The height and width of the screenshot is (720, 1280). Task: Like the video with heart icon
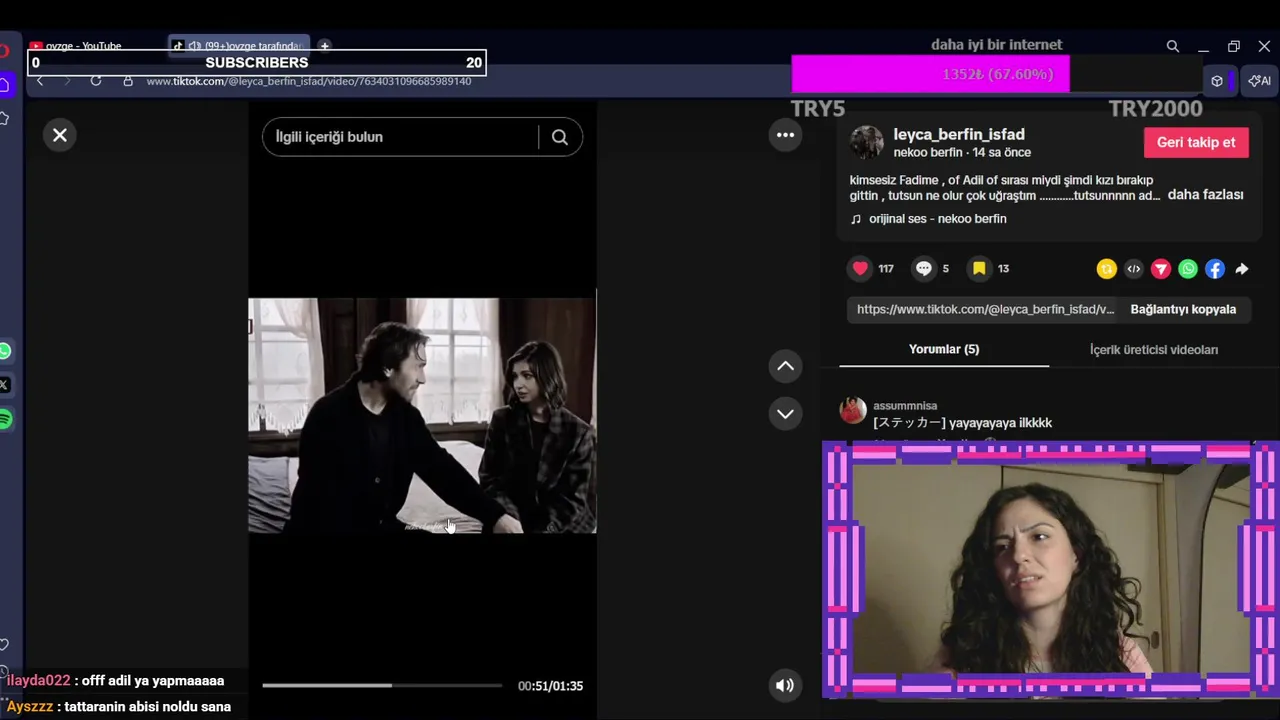(860, 268)
